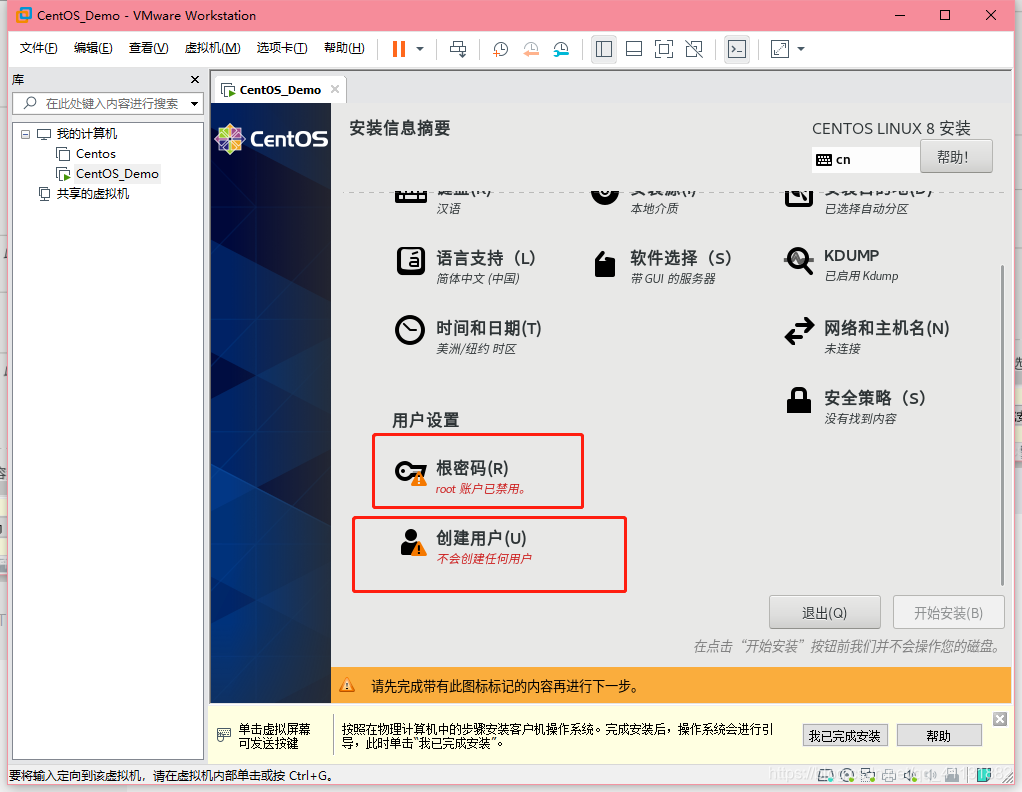1022x792 pixels.
Task: Open 软件选择 (S) settings
Action: 662,267
